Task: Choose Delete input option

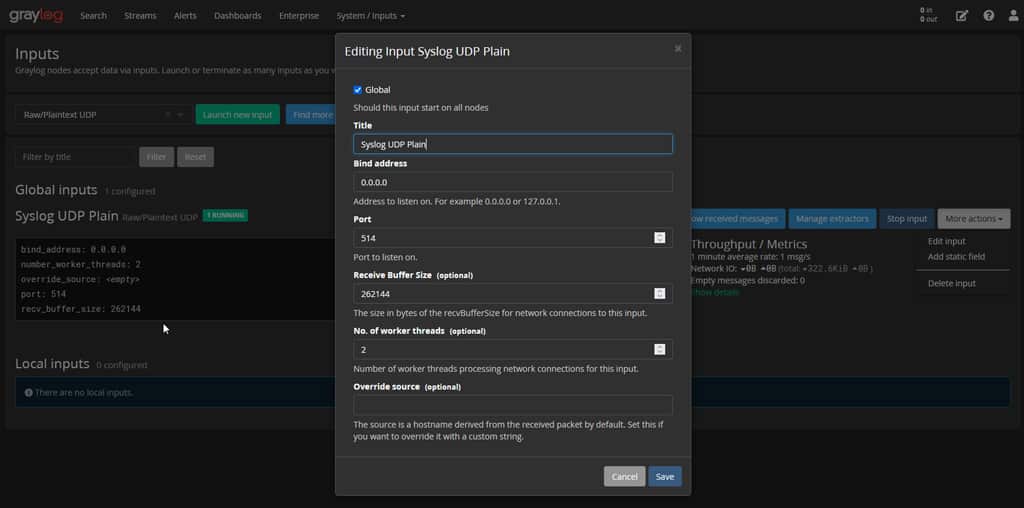Action: tap(952, 283)
